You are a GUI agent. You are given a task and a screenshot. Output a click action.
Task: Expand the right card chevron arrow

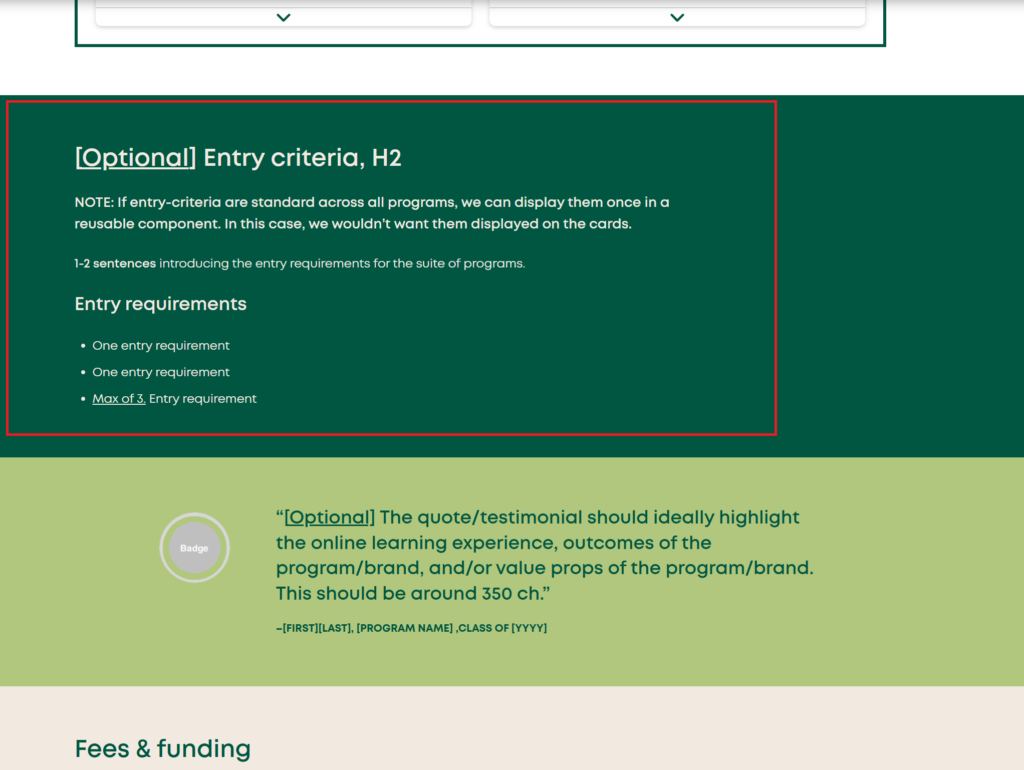click(x=677, y=17)
